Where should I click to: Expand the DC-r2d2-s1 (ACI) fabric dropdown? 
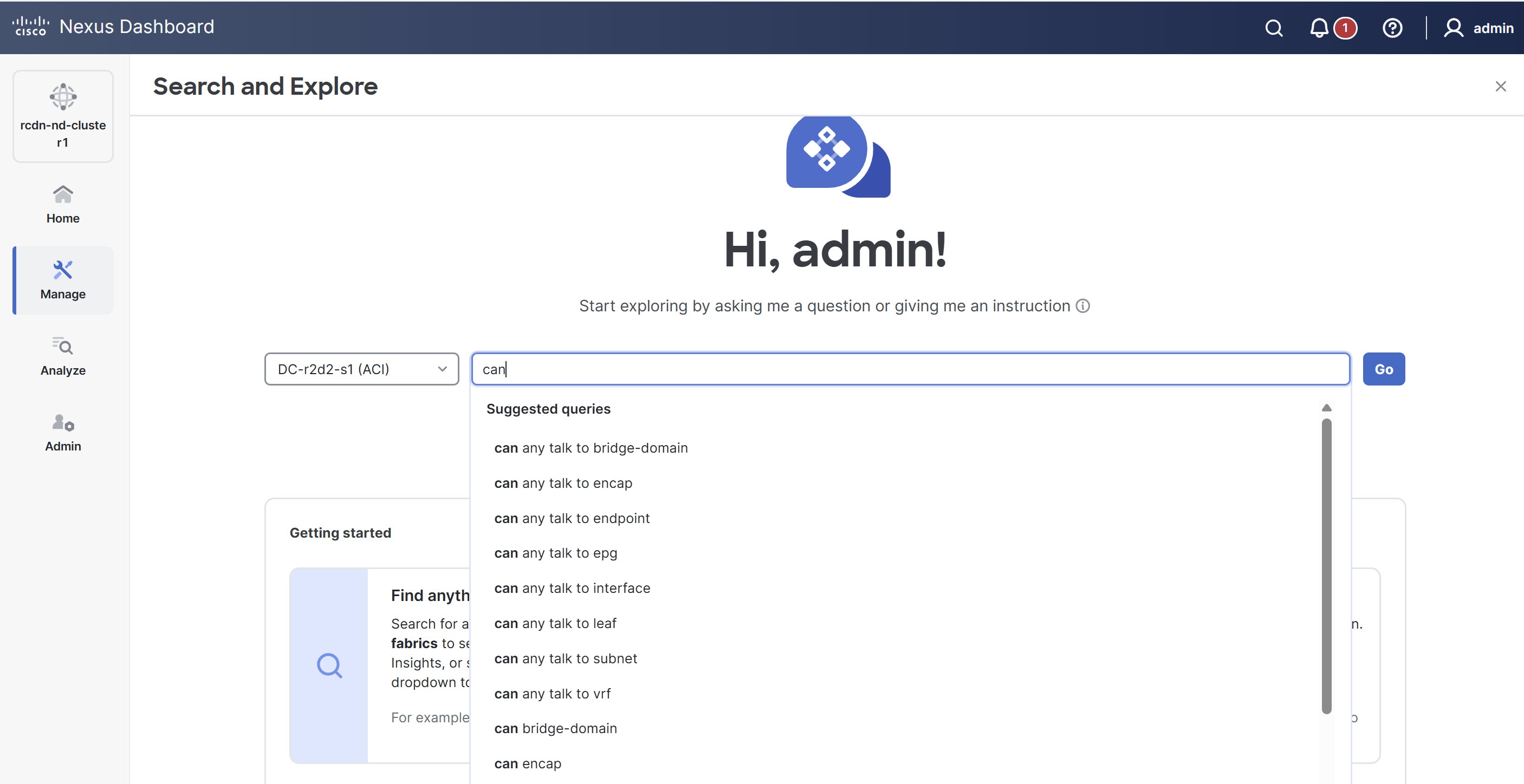361,369
